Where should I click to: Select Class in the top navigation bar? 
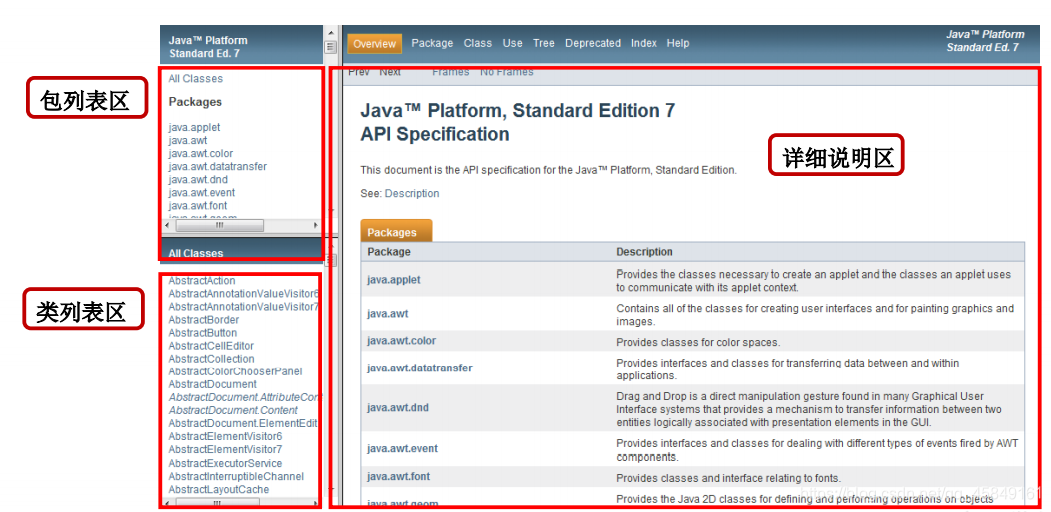(478, 43)
